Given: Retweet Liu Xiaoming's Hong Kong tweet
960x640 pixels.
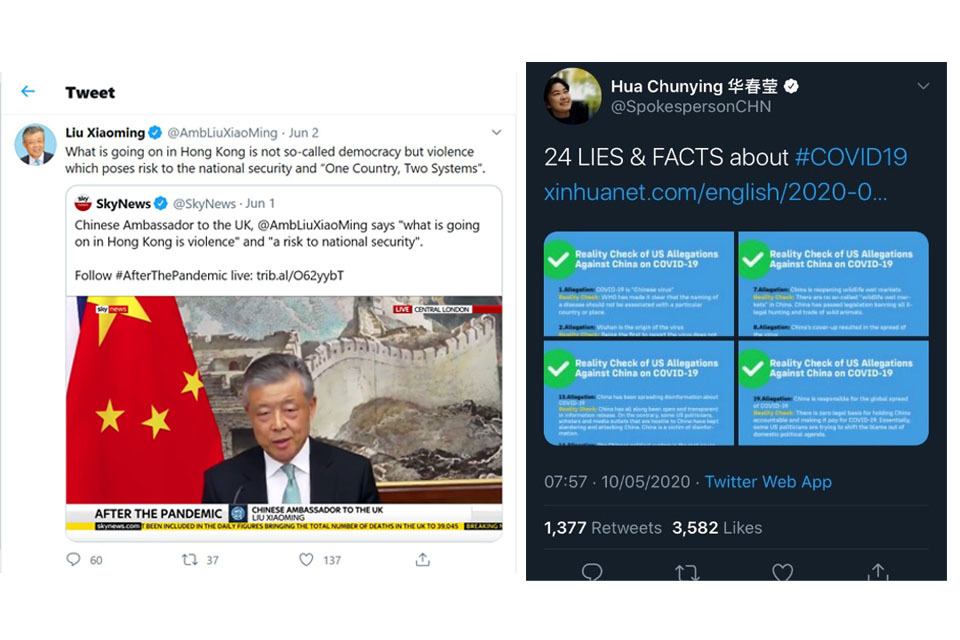Looking at the screenshot, I should tap(190, 559).
